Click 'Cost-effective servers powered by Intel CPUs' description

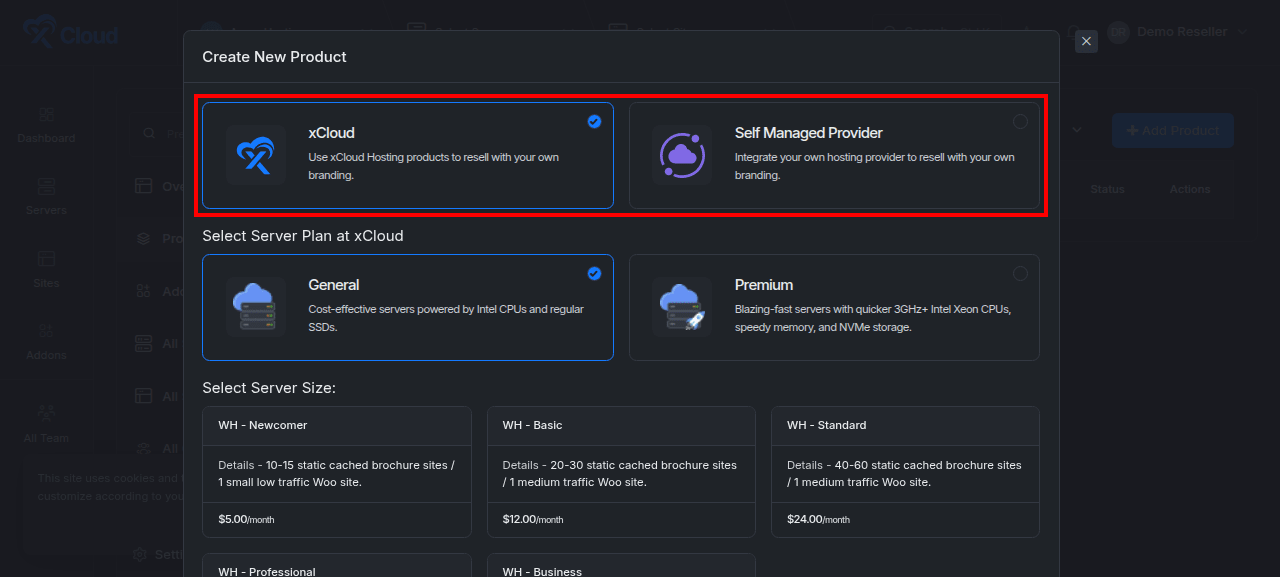coord(446,318)
